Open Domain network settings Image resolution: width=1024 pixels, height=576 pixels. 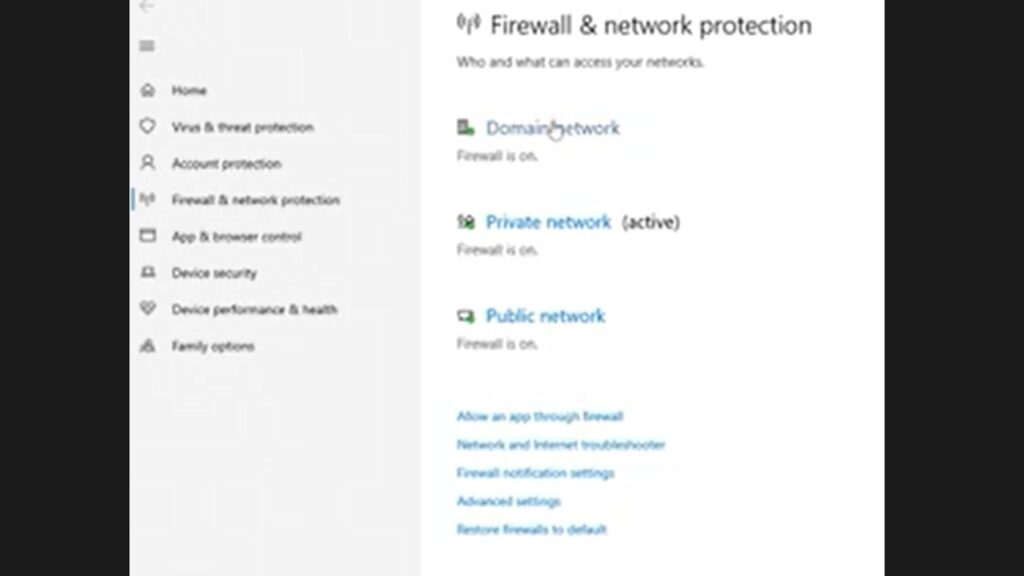[552, 128]
